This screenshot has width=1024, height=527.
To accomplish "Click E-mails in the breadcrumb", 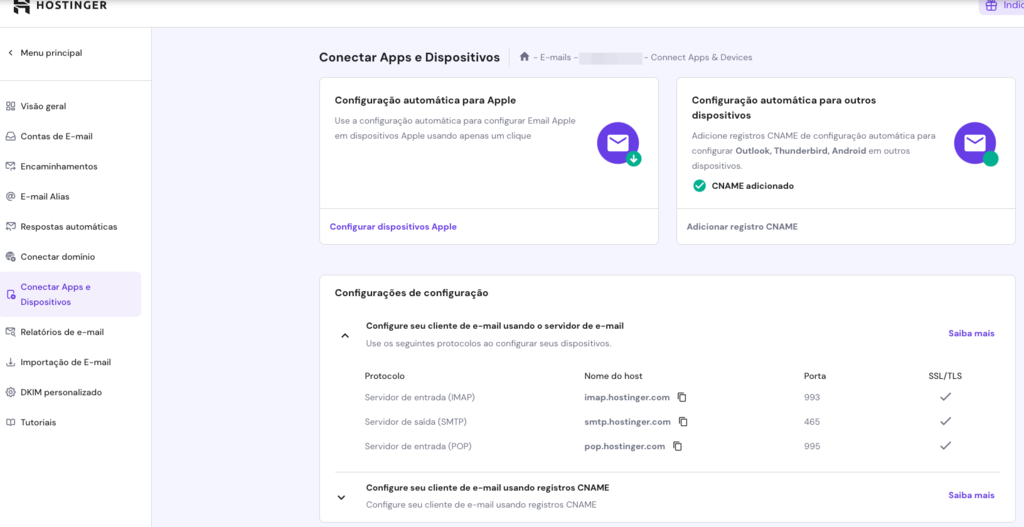I will (x=556, y=57).
